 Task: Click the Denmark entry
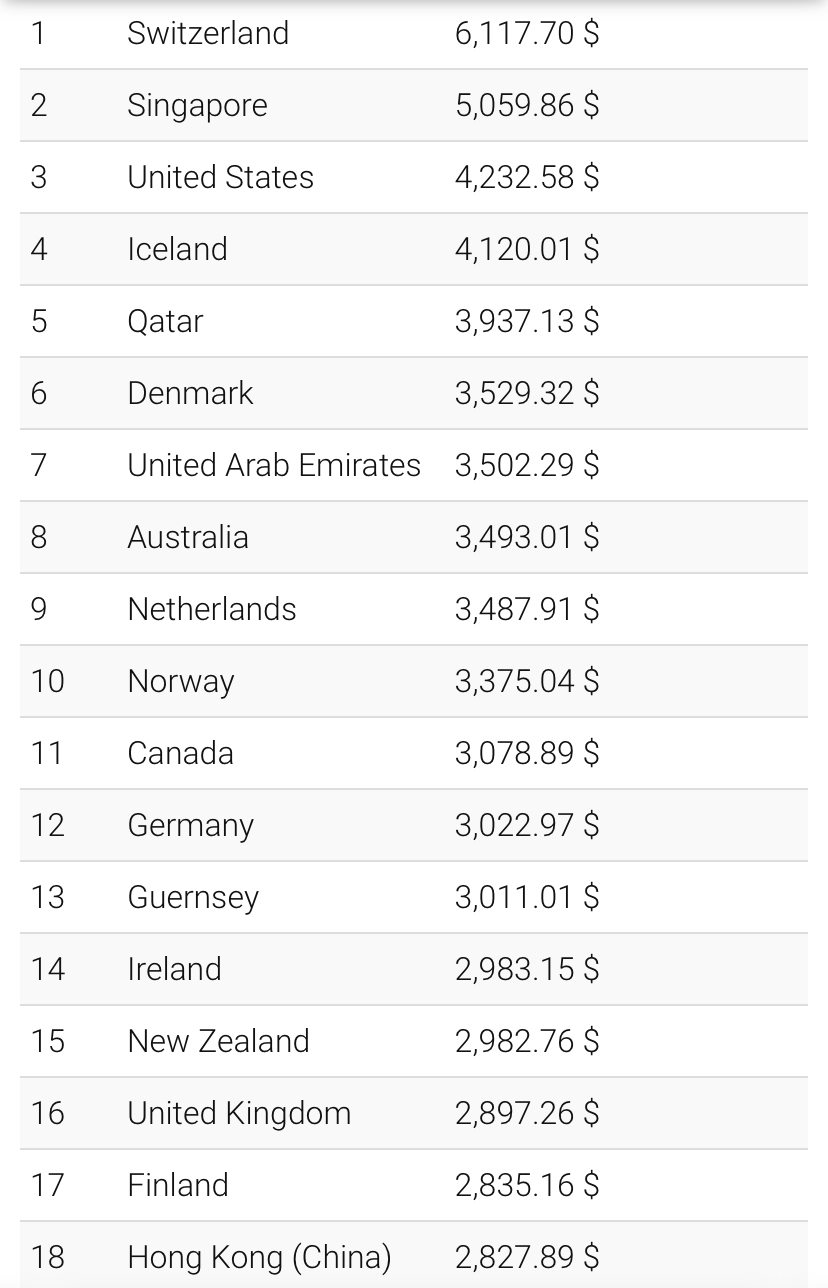click(x=190, y=393)
